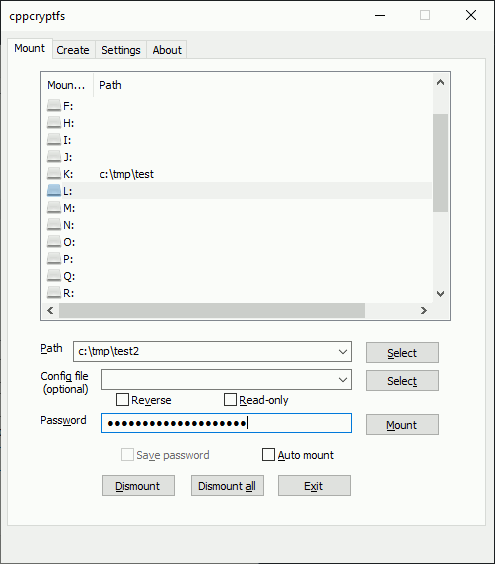This screenshot has width=495, height=564.
Task: Expand the Path combo box dropdown
Action: (x=343, y=351)
